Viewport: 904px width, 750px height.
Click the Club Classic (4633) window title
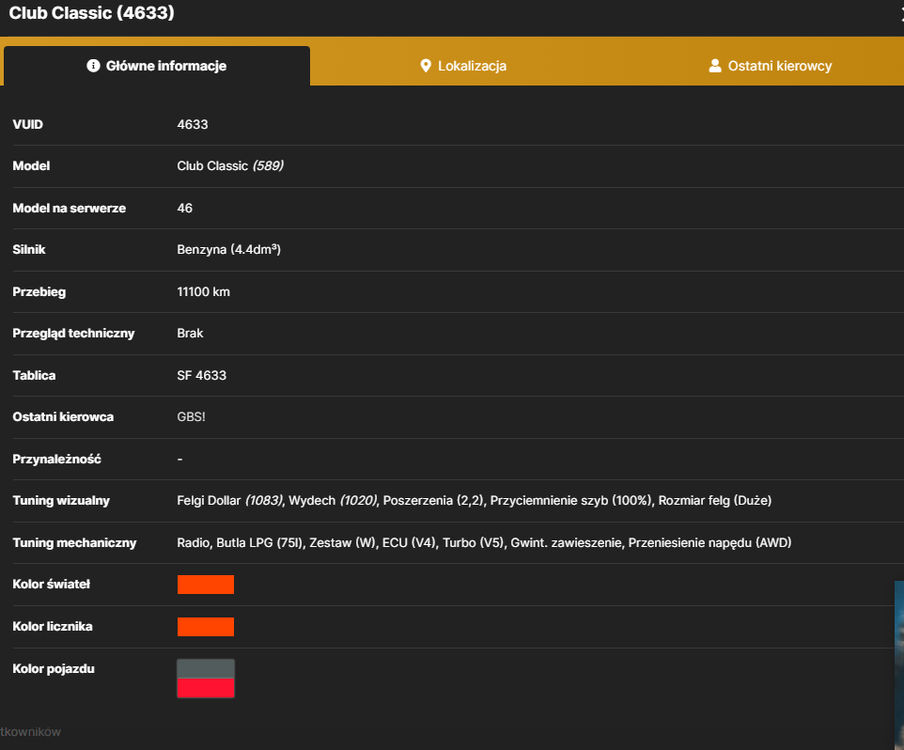click(92, 13)
